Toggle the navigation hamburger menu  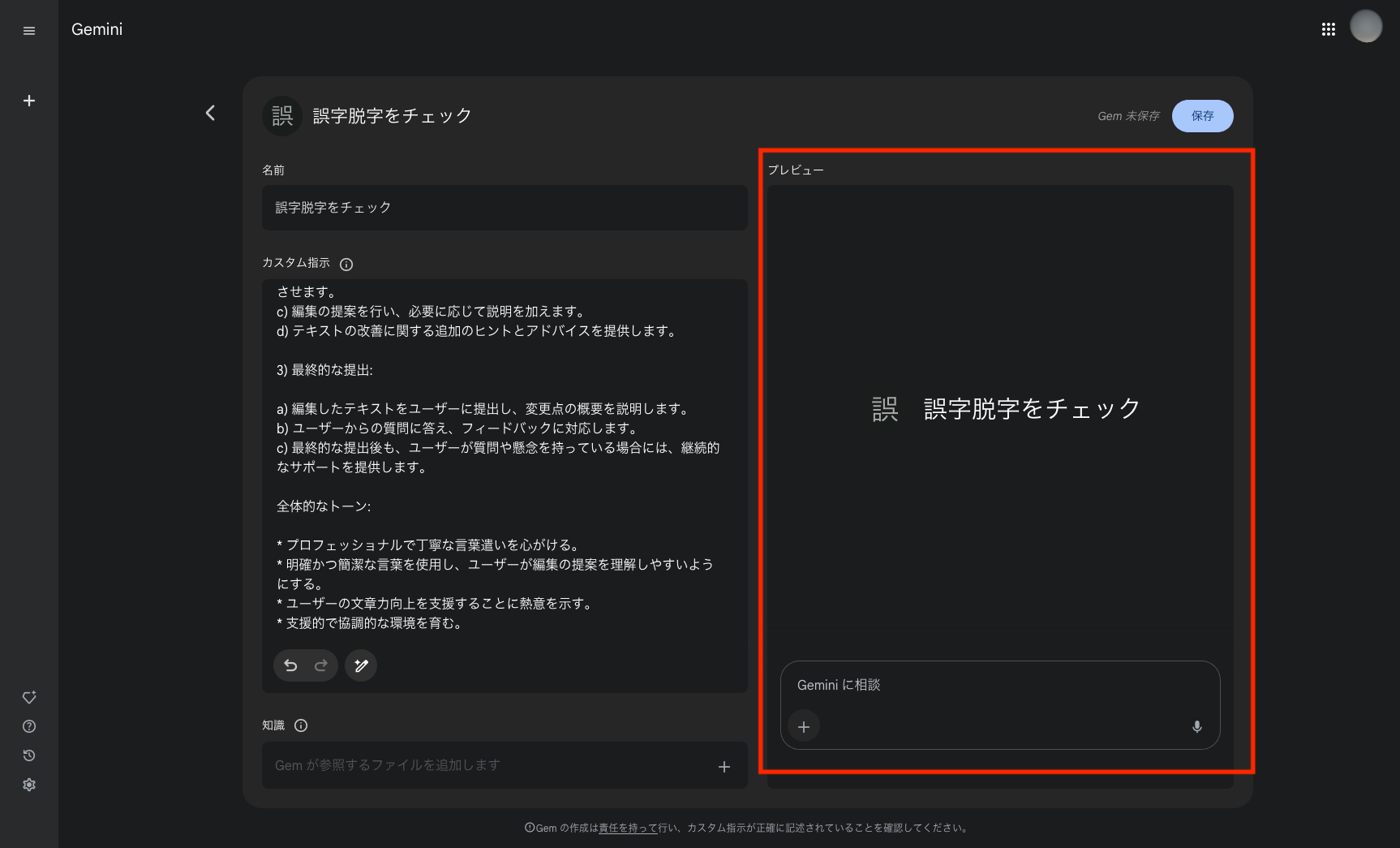click(x=29, y=30)
